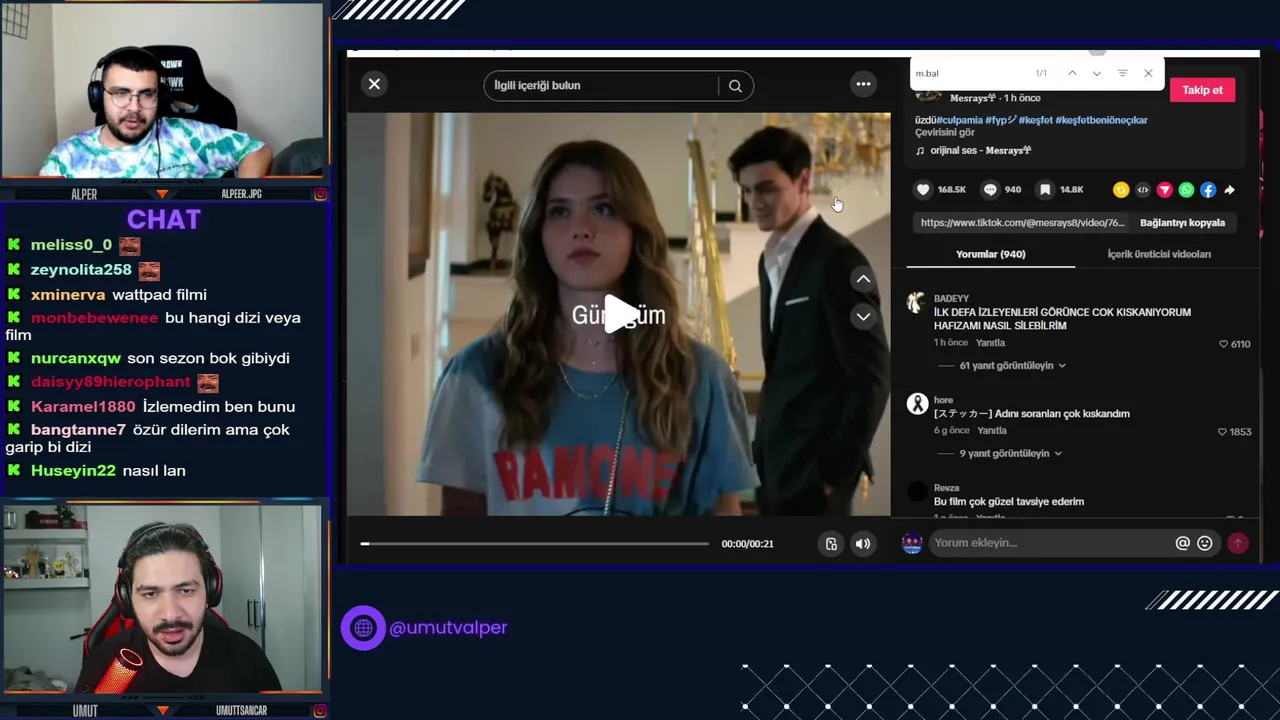1280x720 pixels.
Task: Click the search magnifier icon
Action: click(x=735, y=86)
